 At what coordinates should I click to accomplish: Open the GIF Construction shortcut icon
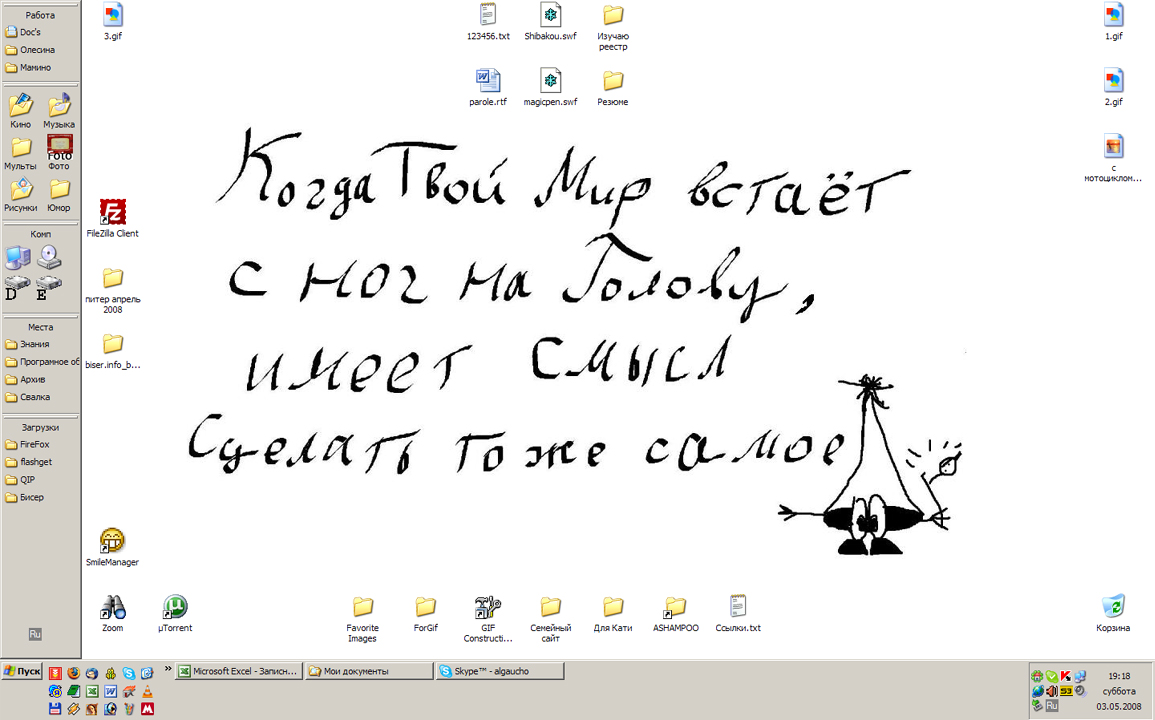487,607
